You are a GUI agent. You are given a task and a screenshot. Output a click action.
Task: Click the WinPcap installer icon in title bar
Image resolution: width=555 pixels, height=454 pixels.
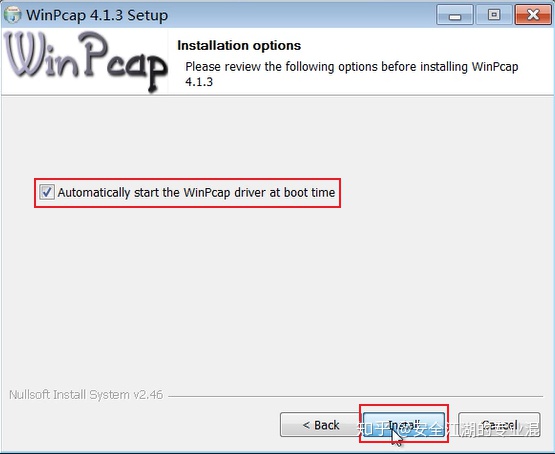click(x=12, y=15)
